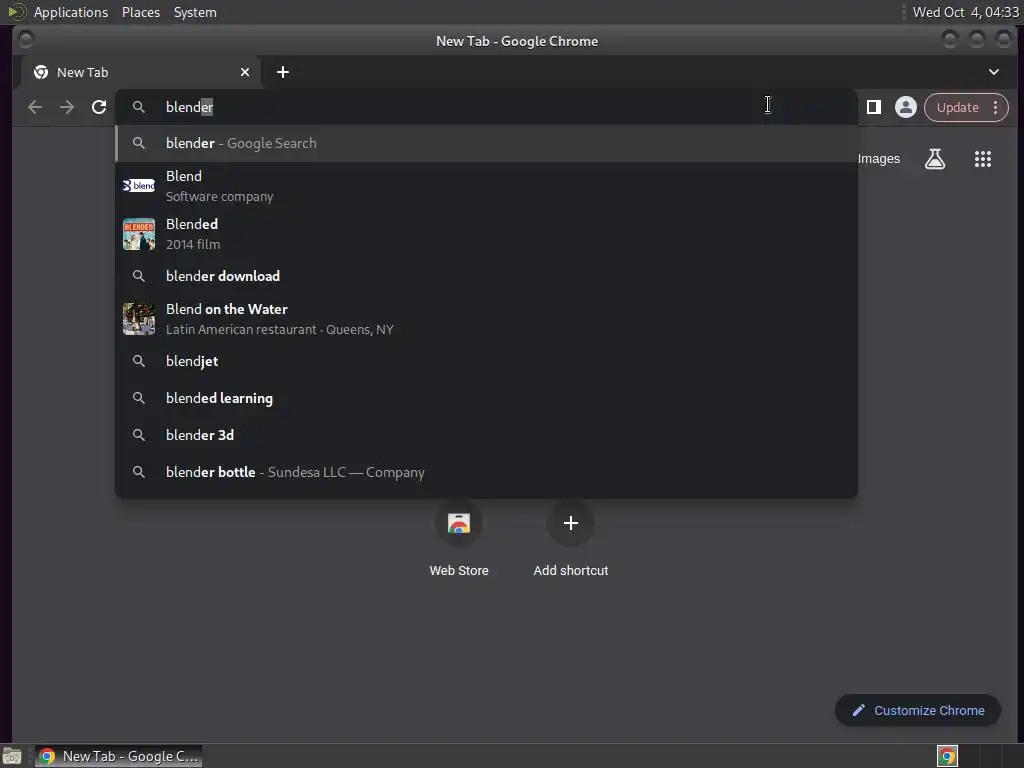
Task: Click the Blend on the Water thumbnail
Action: [139, 319]
